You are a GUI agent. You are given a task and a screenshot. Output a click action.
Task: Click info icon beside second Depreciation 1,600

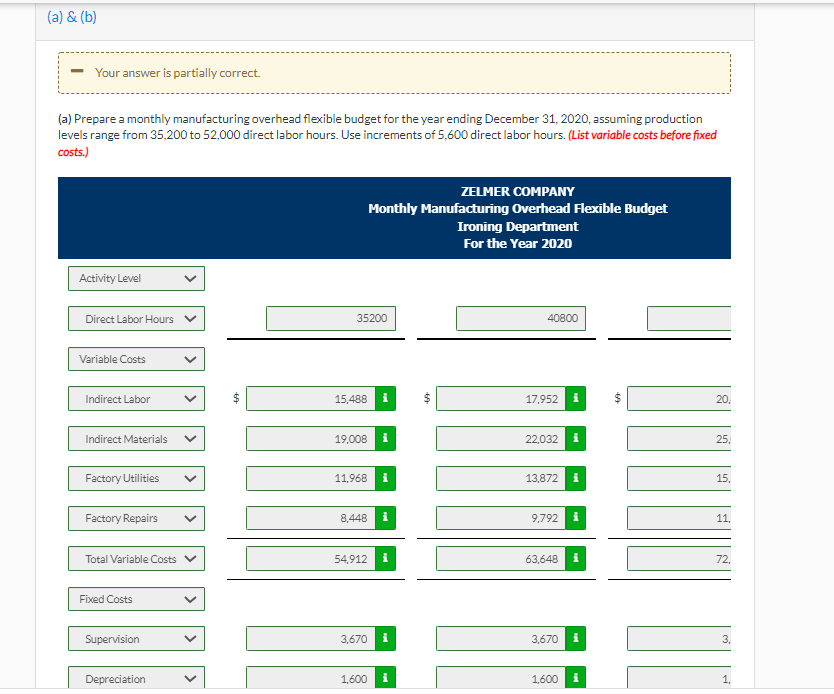[x=576, y=678]
